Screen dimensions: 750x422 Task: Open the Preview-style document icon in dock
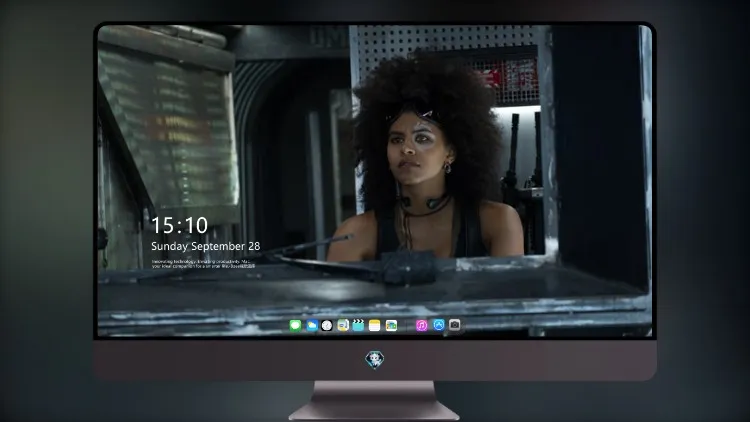coord(343,325)
